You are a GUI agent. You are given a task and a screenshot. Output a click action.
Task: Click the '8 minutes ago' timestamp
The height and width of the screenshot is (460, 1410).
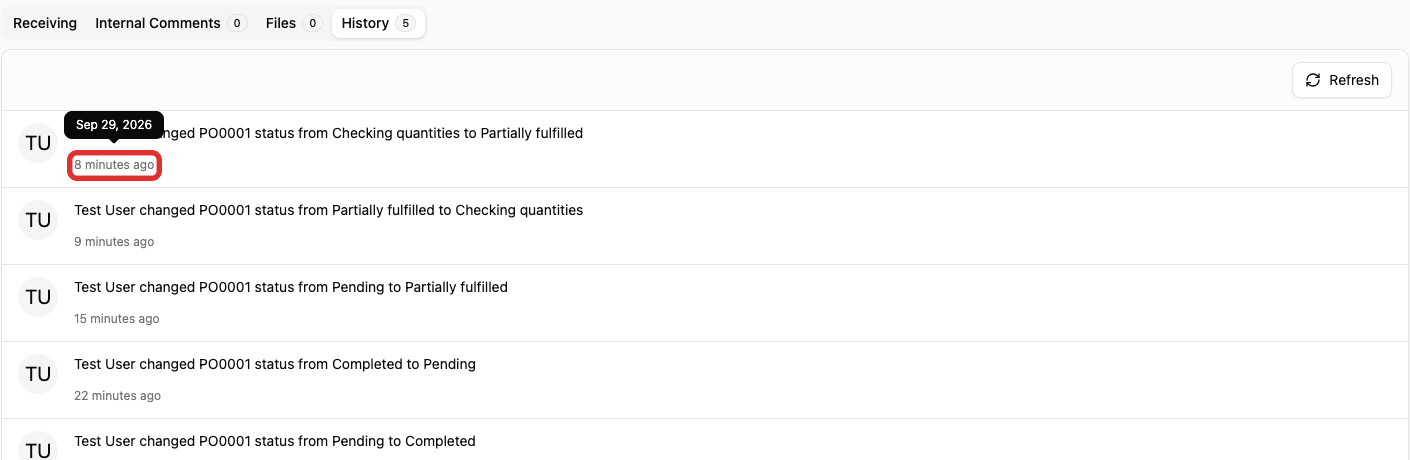(114, 165)
